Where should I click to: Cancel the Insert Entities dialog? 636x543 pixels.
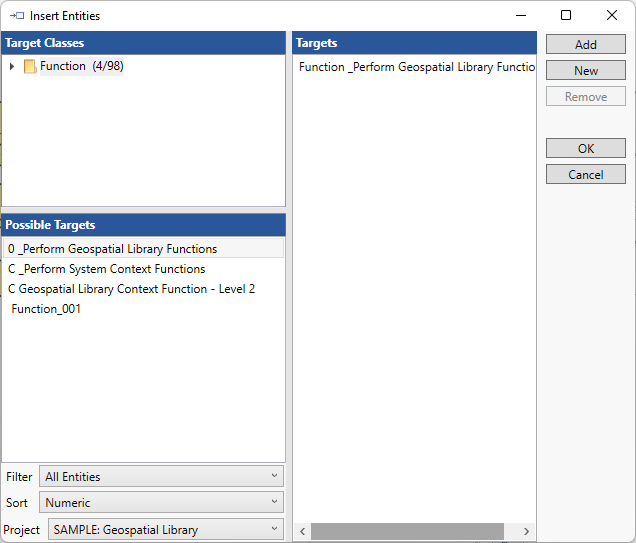coord(585,175)
